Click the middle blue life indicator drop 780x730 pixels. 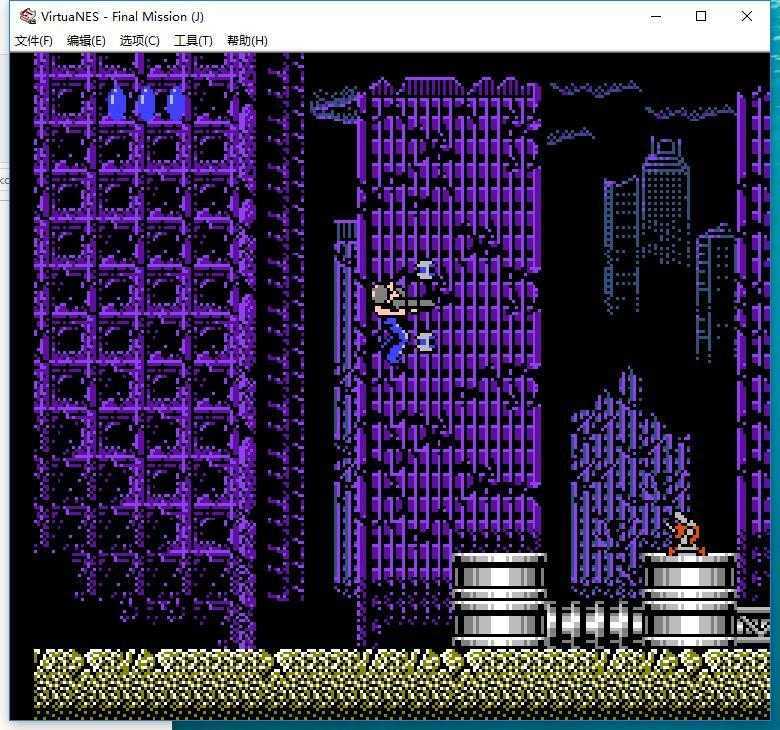(x=146, y=103)
